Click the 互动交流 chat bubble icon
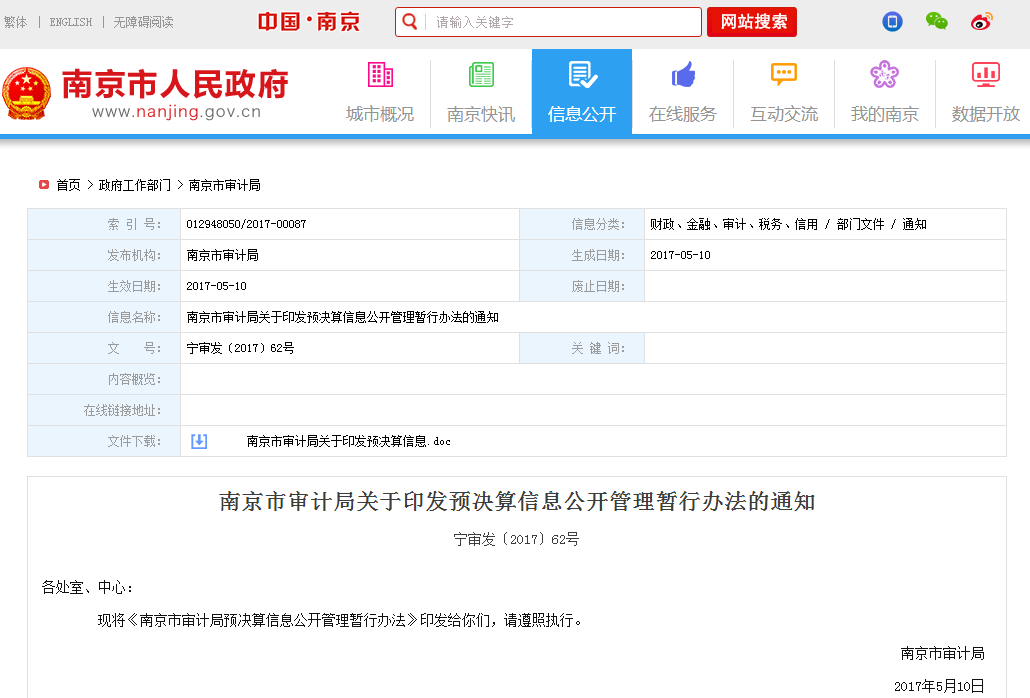The image size is (1030, 698). coord(784,75)
